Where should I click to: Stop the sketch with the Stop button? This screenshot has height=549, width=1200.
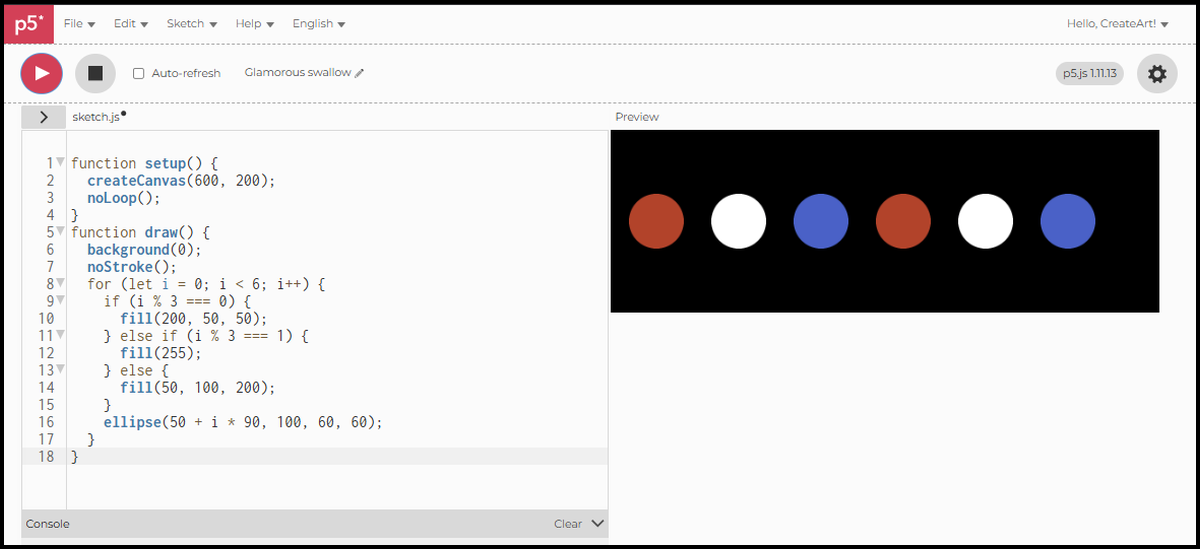coord(96,73)
